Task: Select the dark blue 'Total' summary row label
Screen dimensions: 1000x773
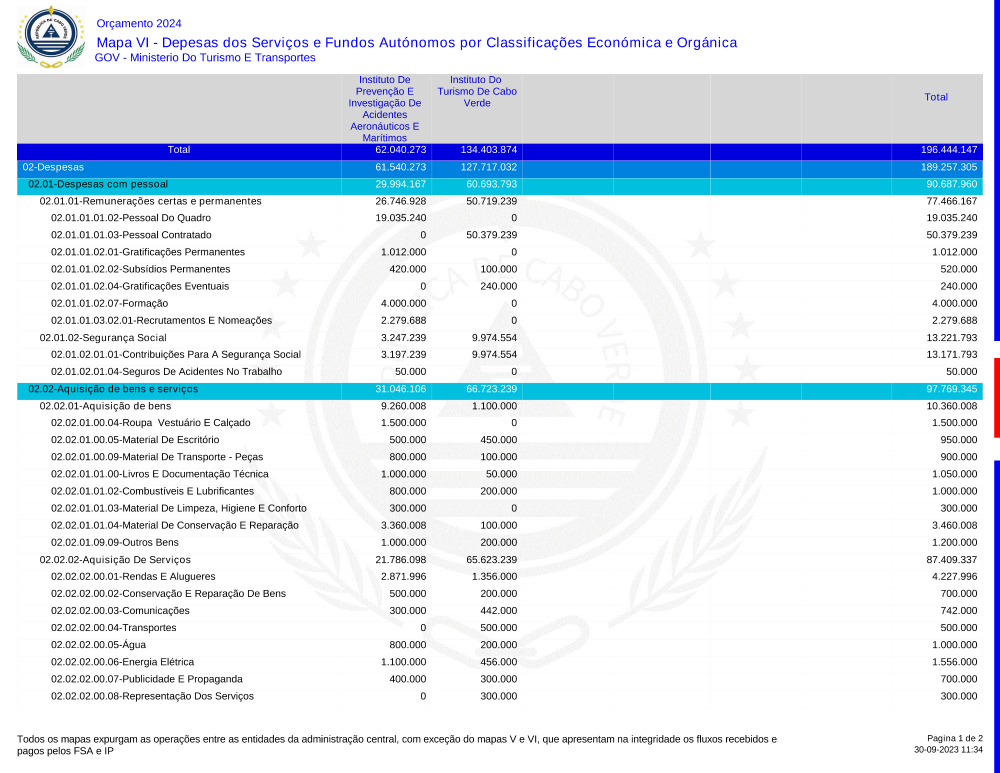Action: [x=179, y=150]
